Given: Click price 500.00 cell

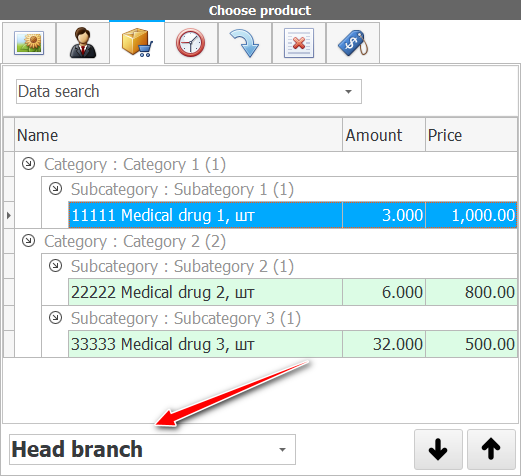Looking at the screenshot, I should tap(471, 344).
